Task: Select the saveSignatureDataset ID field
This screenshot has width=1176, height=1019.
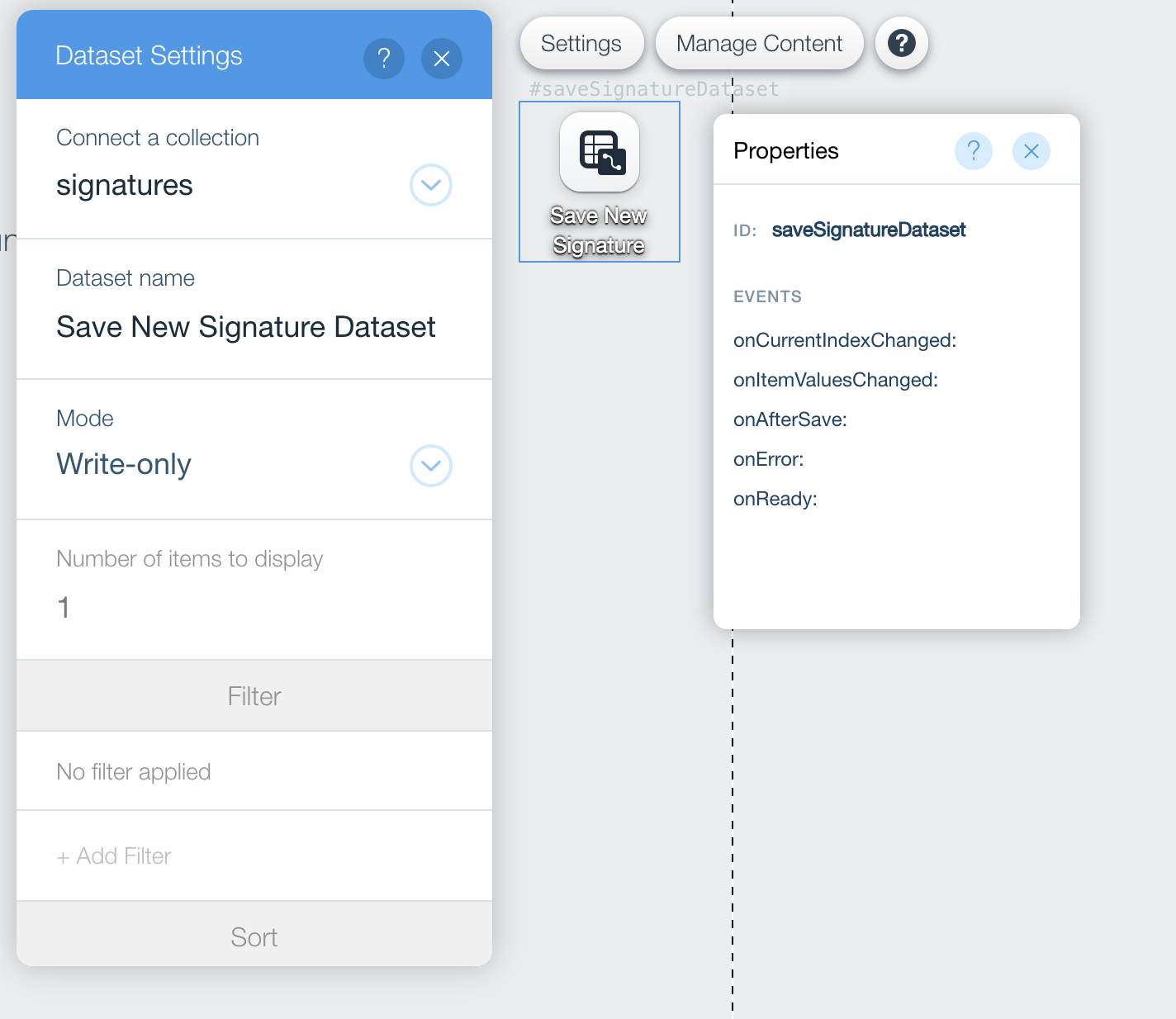Action: [x=869, y=230]
